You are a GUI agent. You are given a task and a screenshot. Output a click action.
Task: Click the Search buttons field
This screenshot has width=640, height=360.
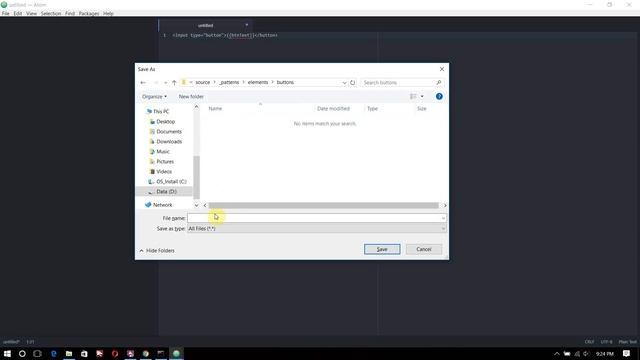[399, 82]
